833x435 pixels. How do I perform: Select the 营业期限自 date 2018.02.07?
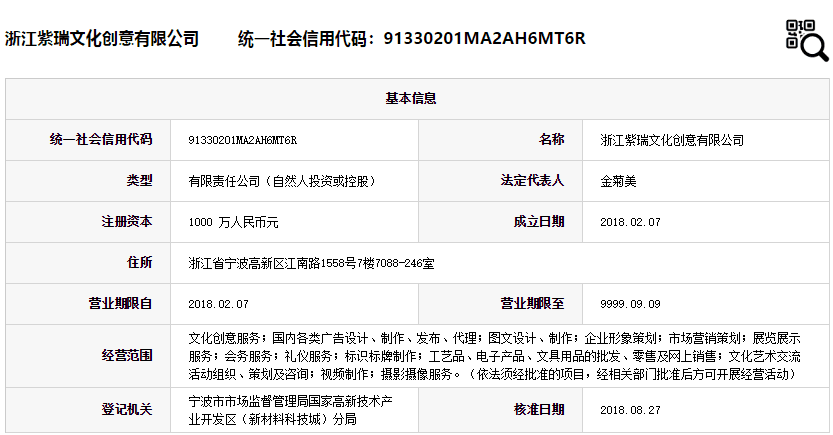pyautogui.click(x=218, y=304)
